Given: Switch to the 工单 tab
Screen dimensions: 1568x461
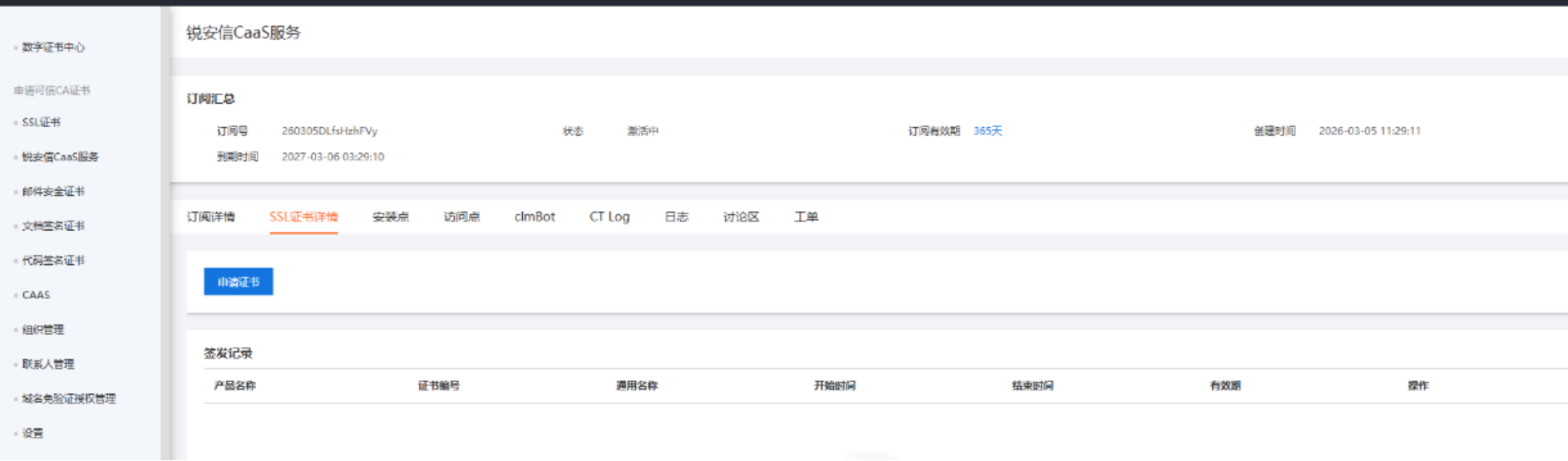Looking at the screenshot, I should [x=806, y=217].
